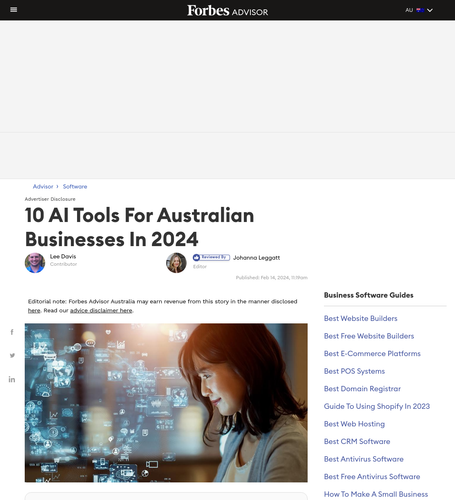Open Best E-Commerce Platforms guide
The width and height of the screenshot is (455, 500).
click(372, 354)
